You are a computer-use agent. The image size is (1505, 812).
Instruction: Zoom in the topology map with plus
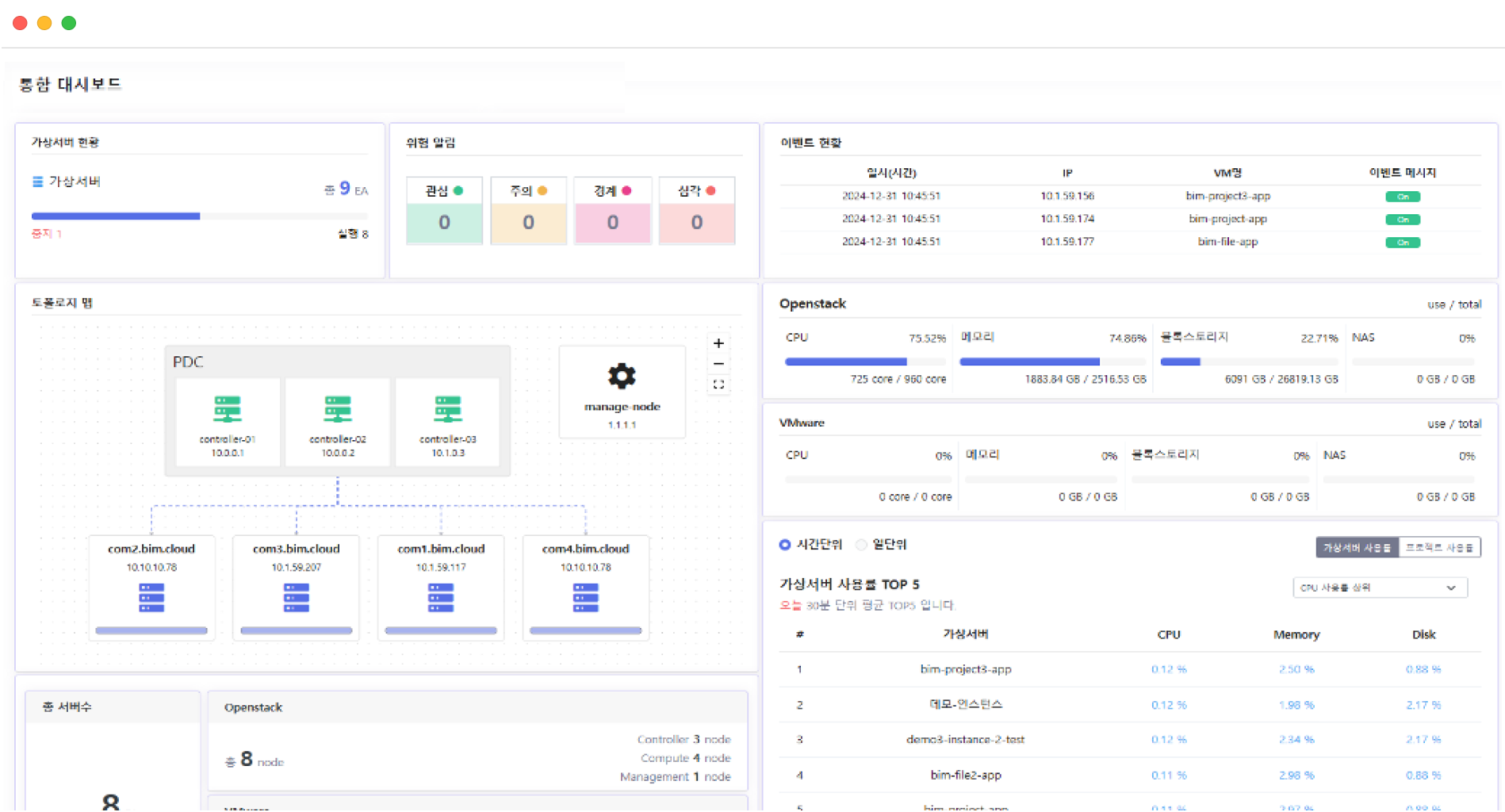[718, 343]
